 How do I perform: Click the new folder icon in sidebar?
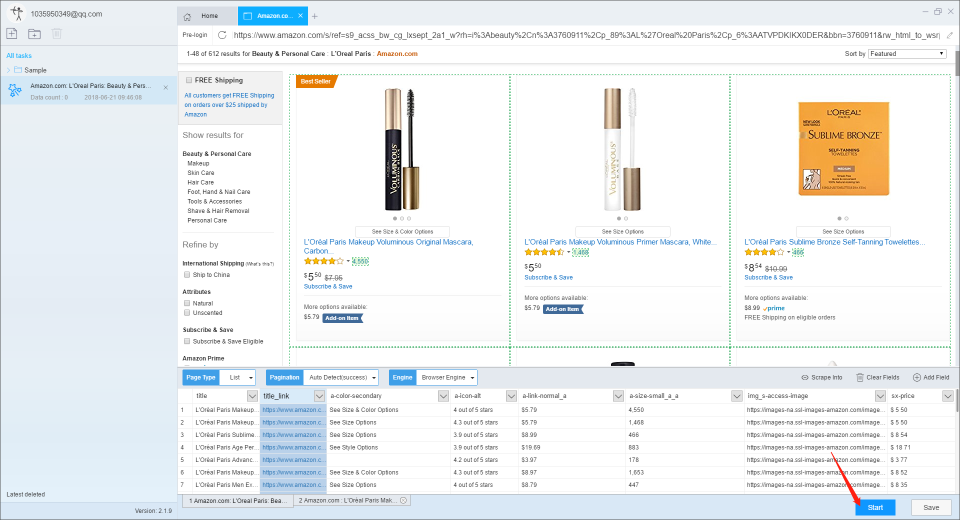[34, 34]
